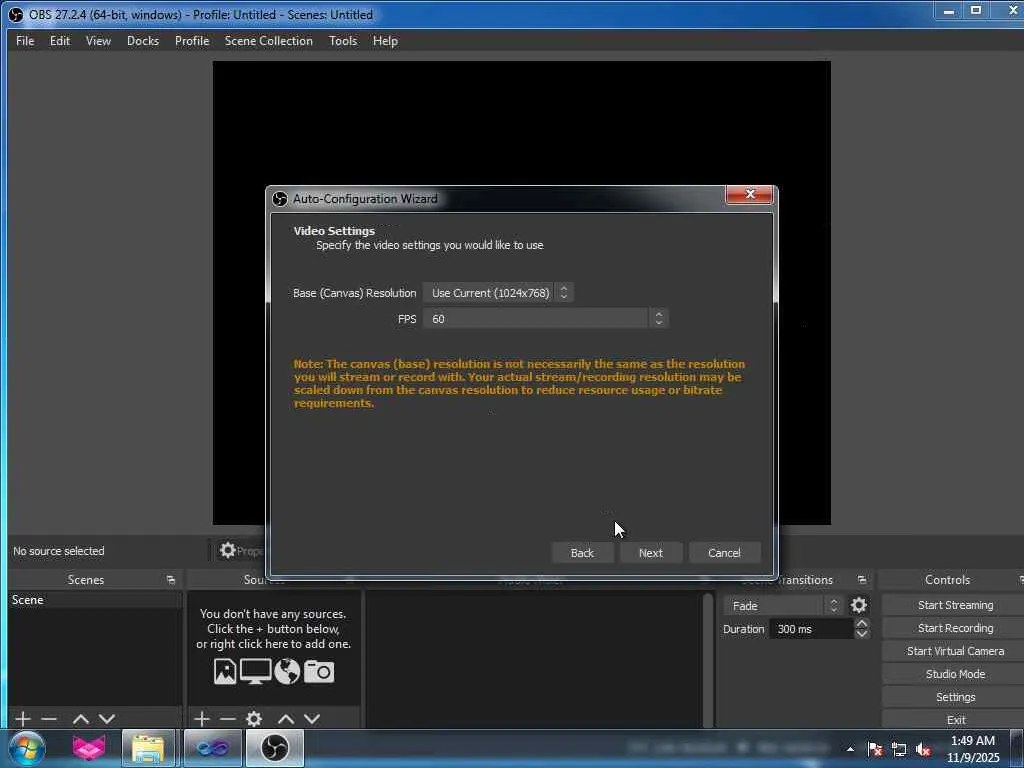
Task: Click the network tray icon
Action: pos(899,749)
